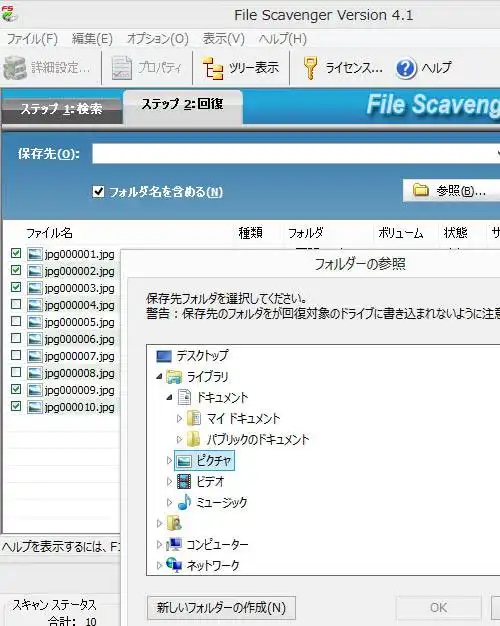500x626 pixels.
Task: Select jpg000001.jpg image file icon
Action: tap(35, 254)
